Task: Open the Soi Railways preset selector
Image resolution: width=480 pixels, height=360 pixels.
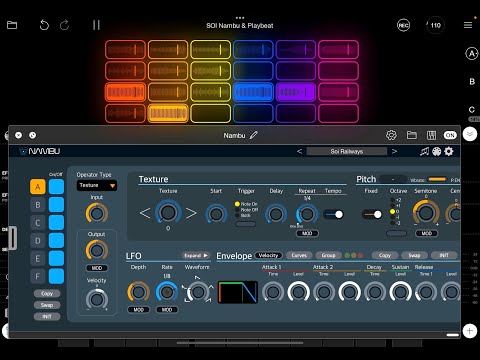Action: (x=347, y=151)
